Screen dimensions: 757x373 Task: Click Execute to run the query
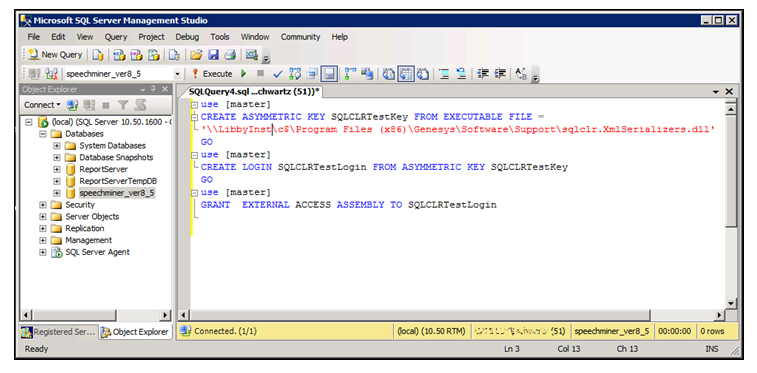[212, 74]
